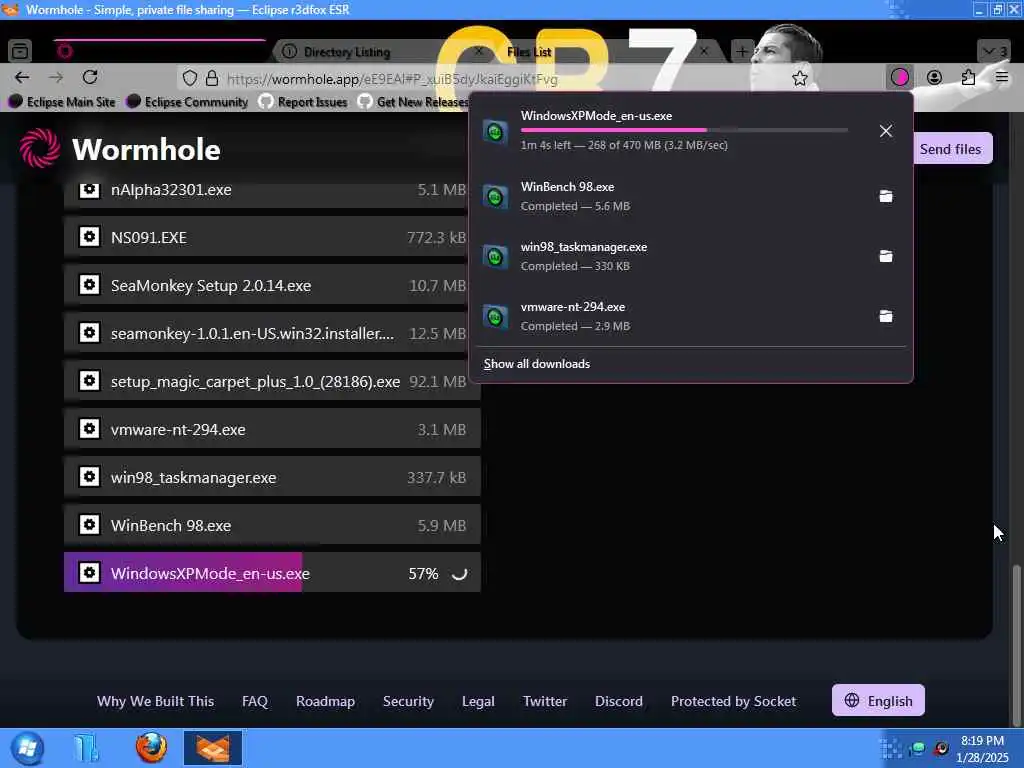
Task: Open the sidebar panel icon
Action: click(20, 50)
